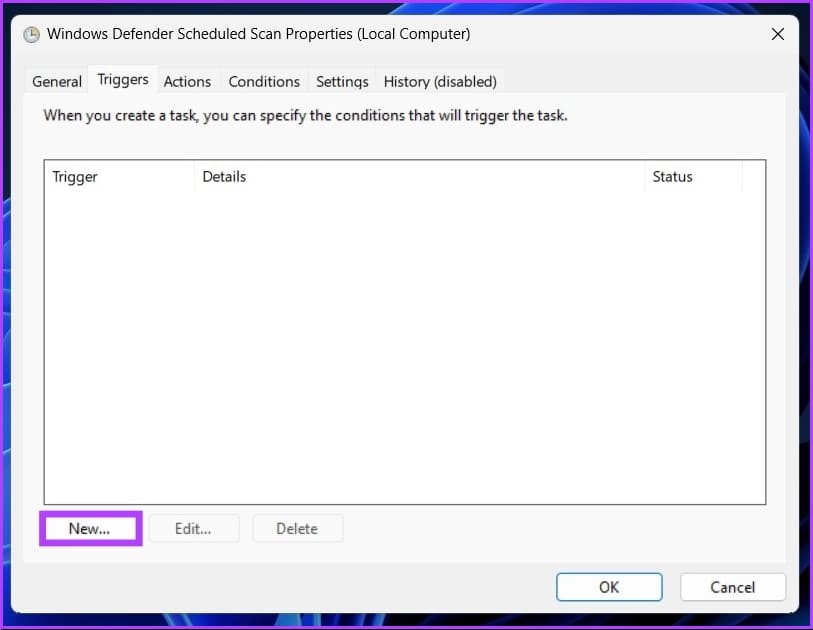This screenshot has width=813, height=630.
Task: Go to the Conditions tab
Action: pyautogui.click(x=264, y=81)
